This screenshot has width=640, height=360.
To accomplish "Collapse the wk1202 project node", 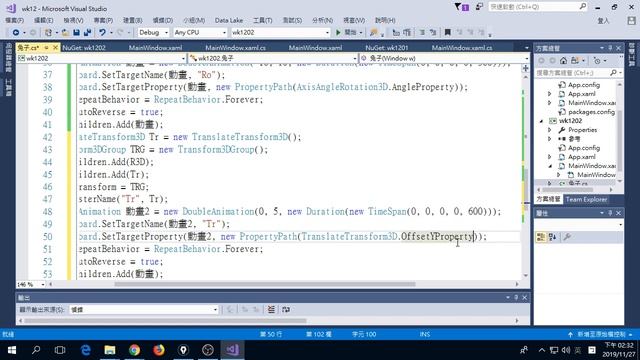I will click(x=542, y=121).
